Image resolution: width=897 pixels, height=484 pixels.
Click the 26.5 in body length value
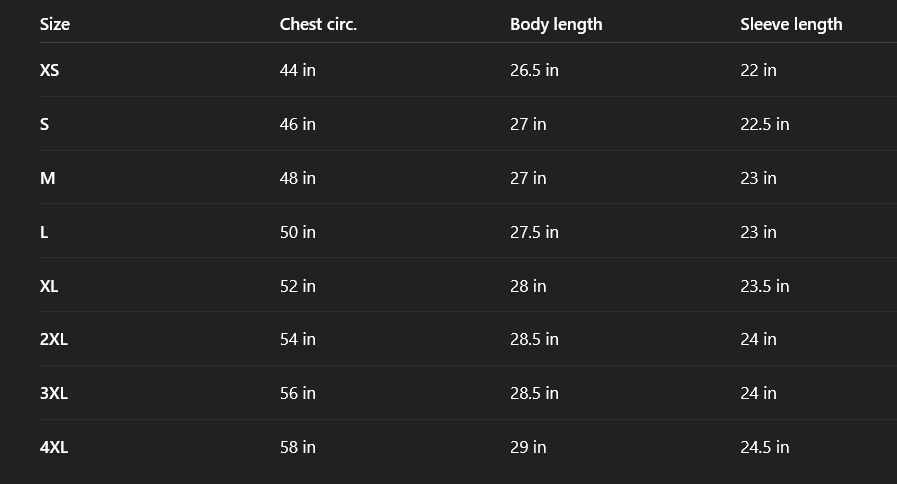[534, 70]
